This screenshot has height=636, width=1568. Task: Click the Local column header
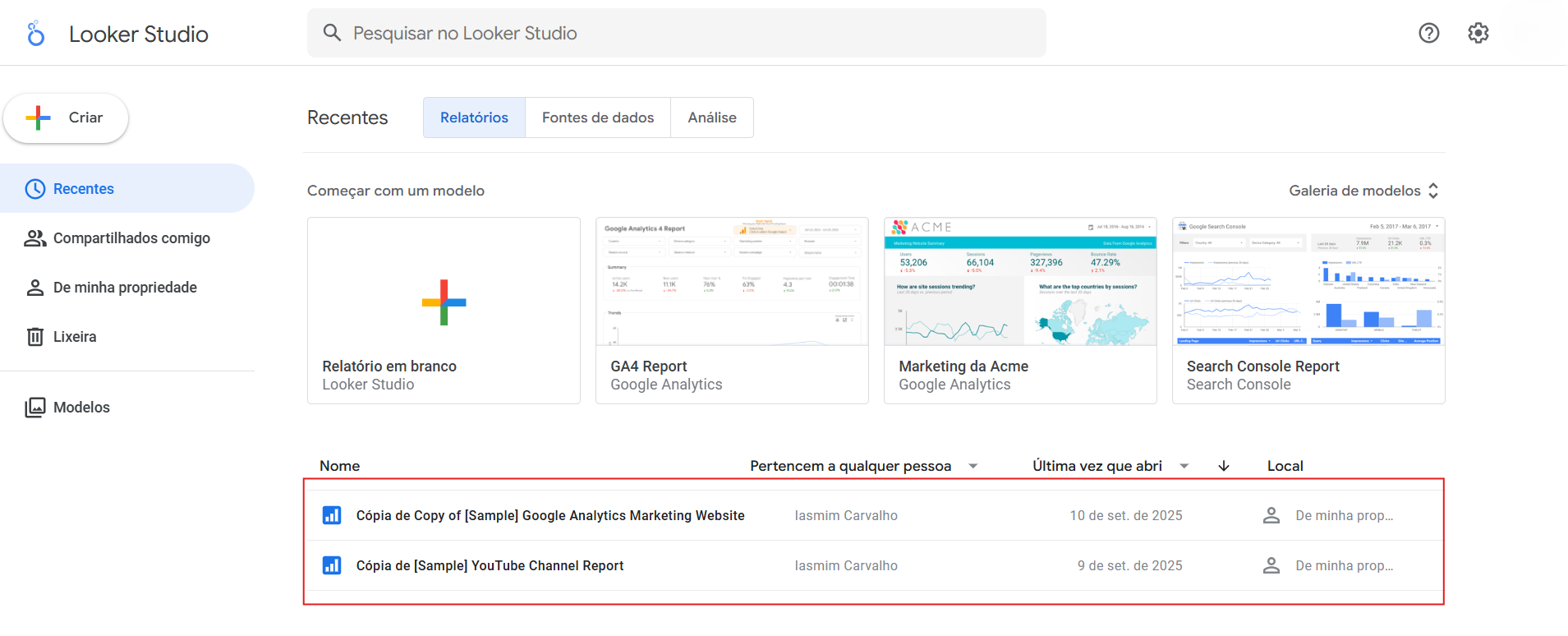(1285, 466)
